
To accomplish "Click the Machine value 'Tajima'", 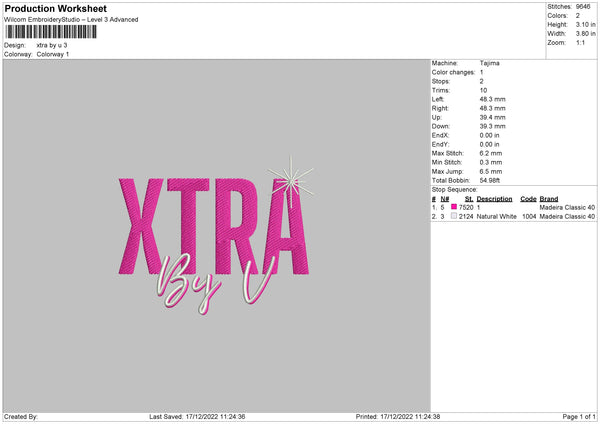I will (489, 63).
